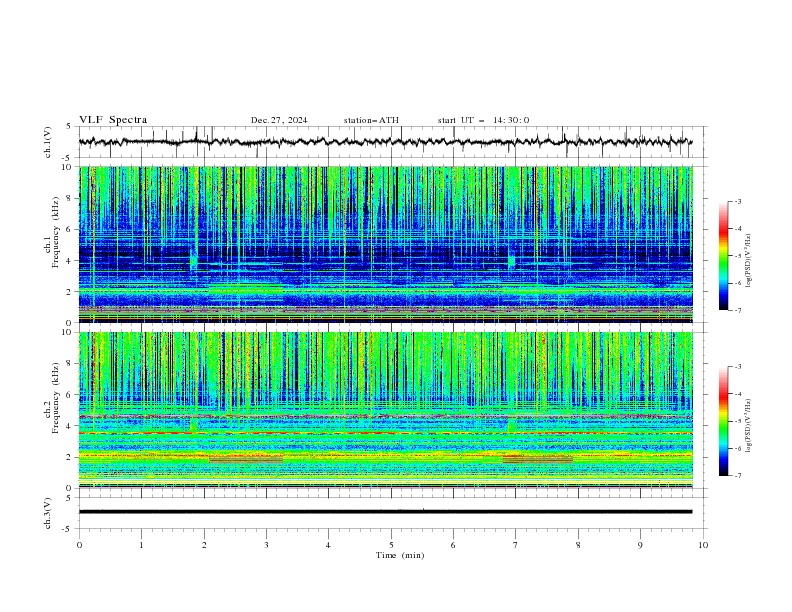Click the "2" tick on the time axis
Viewport: 792px width, 612px height.
pyautogui.click(x=204, y=545)
